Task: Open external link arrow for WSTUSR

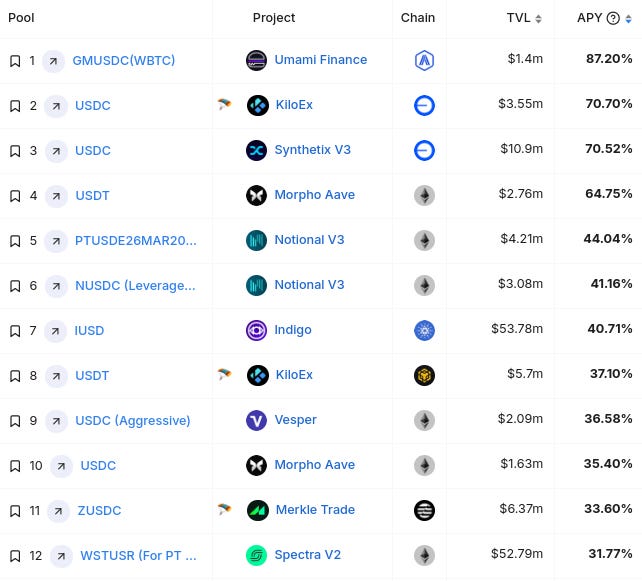Action: coord(61,556)
